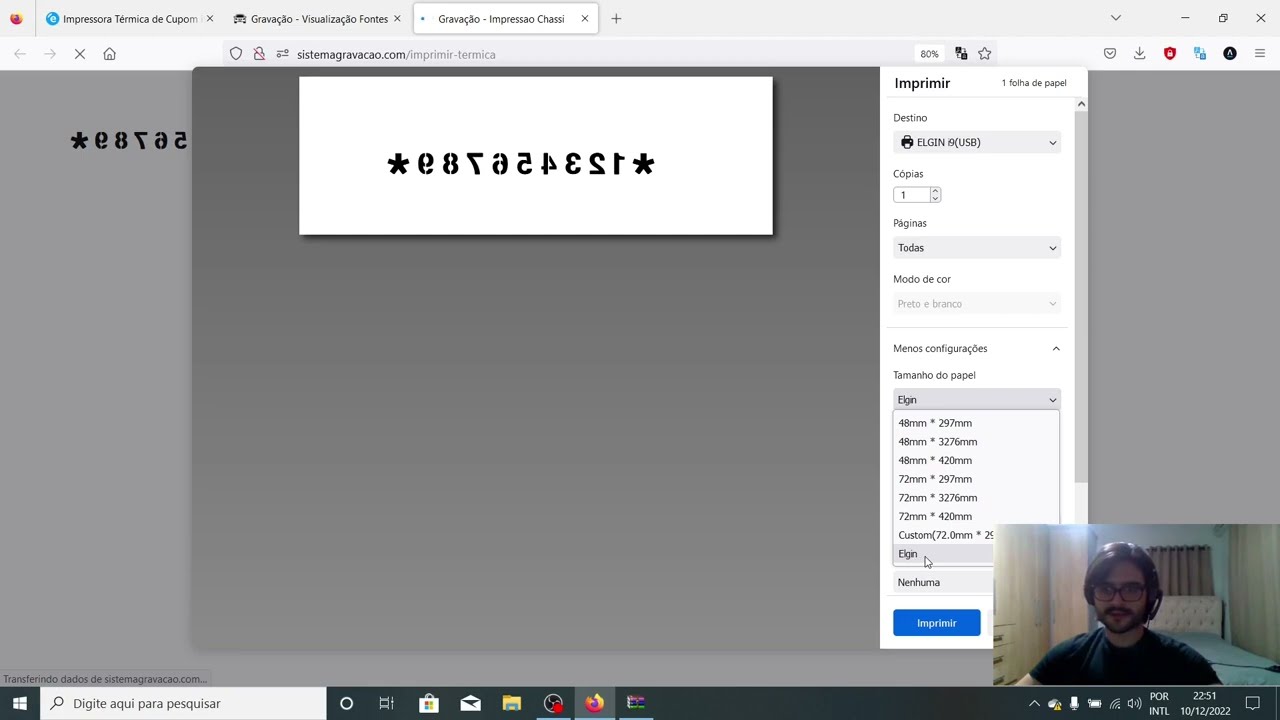This screenshot has width=1280, height=720.
Task: Open Firefox taskbar icon
Action: click(x=594, y=703)
